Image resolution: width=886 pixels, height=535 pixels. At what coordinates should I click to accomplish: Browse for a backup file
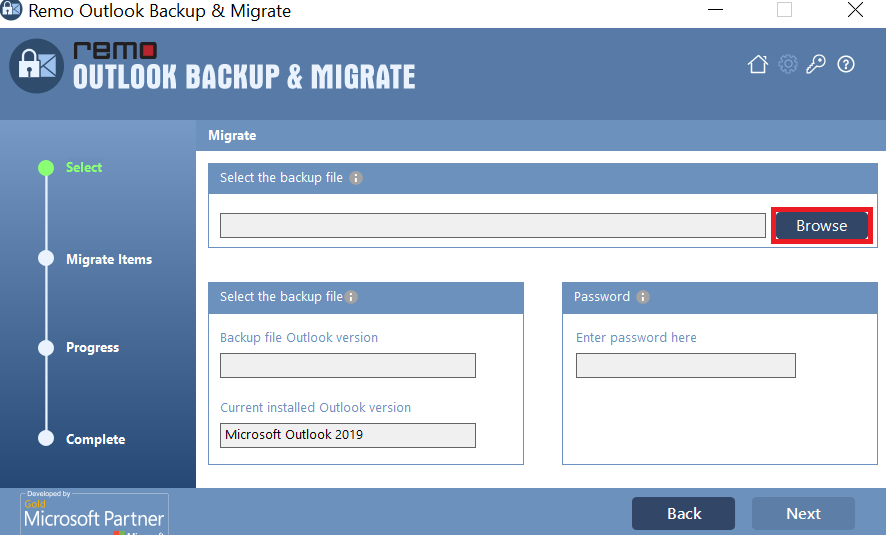822,226
